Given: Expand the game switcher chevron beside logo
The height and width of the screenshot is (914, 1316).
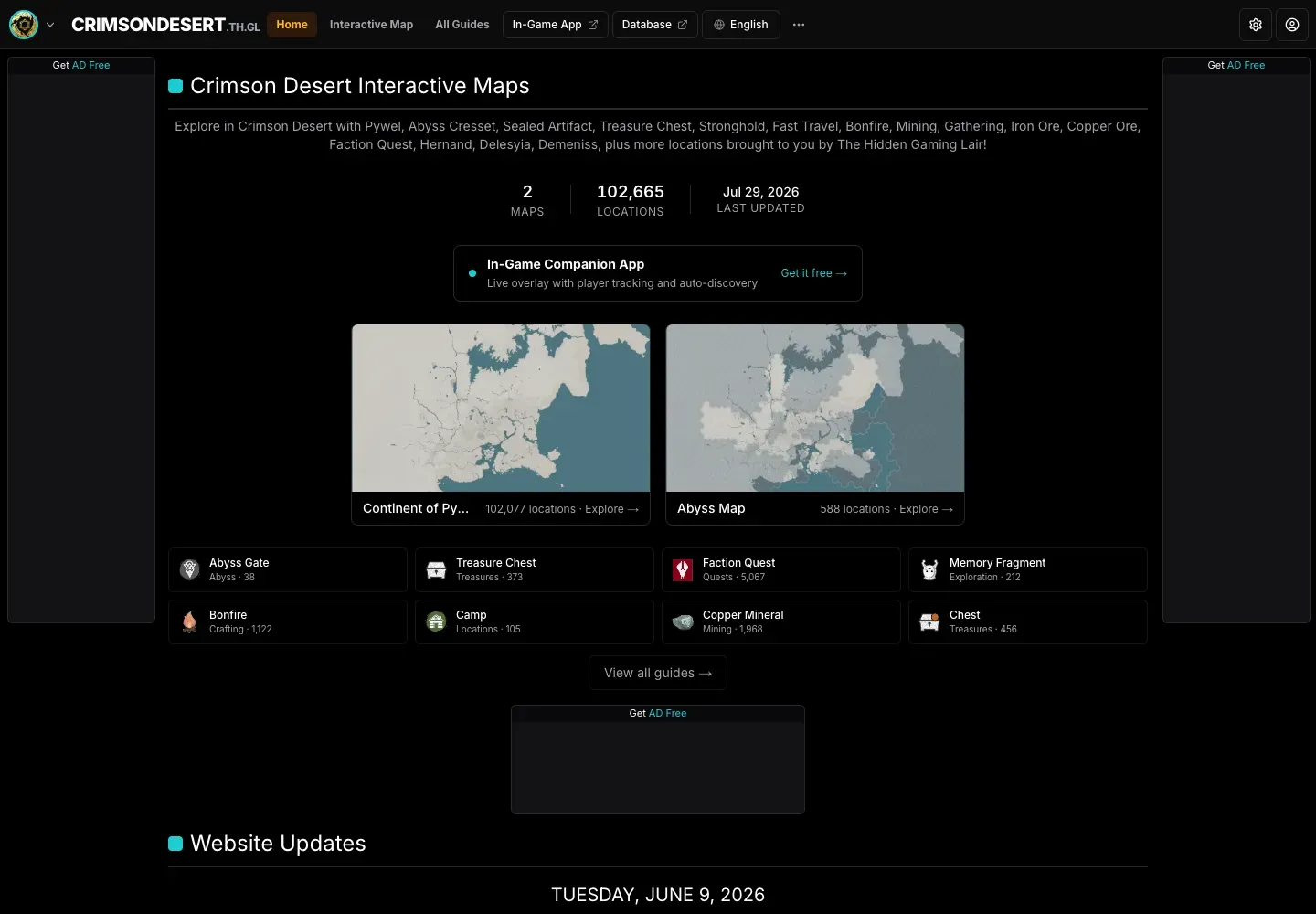Looking at the screenshot, I should click(50, 25).
